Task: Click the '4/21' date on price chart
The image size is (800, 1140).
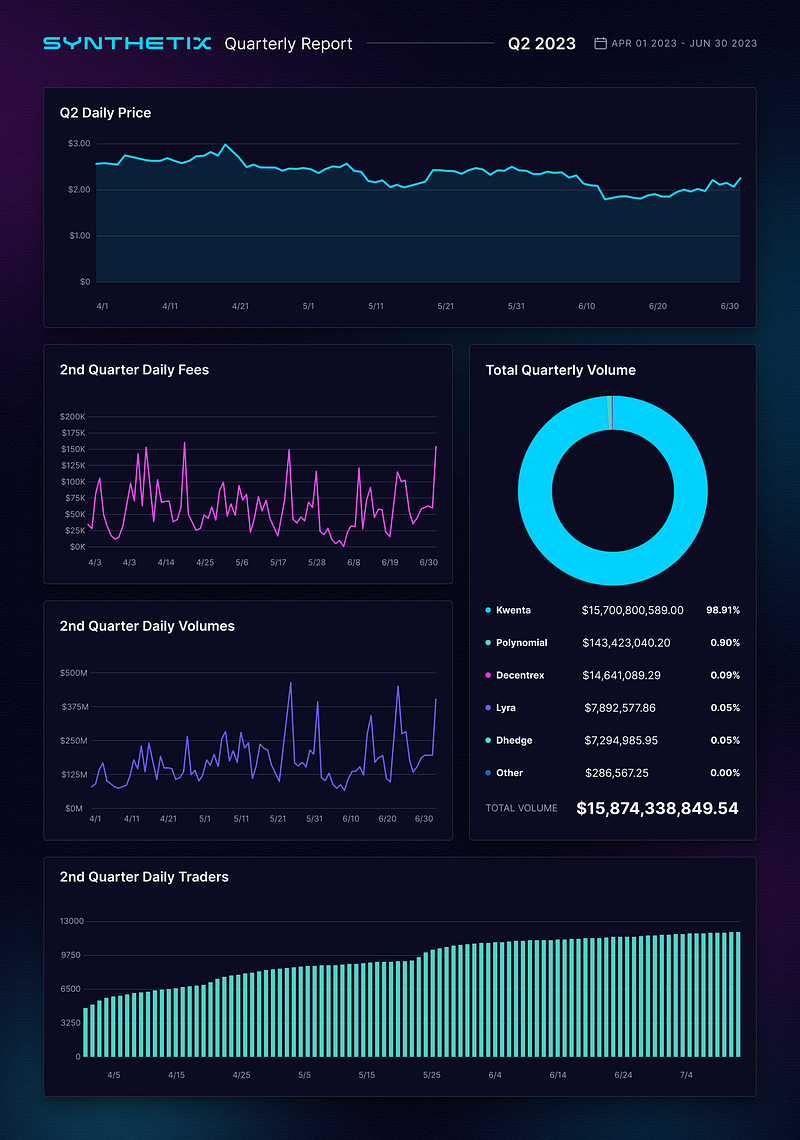Action: click(x=240, y=306)
